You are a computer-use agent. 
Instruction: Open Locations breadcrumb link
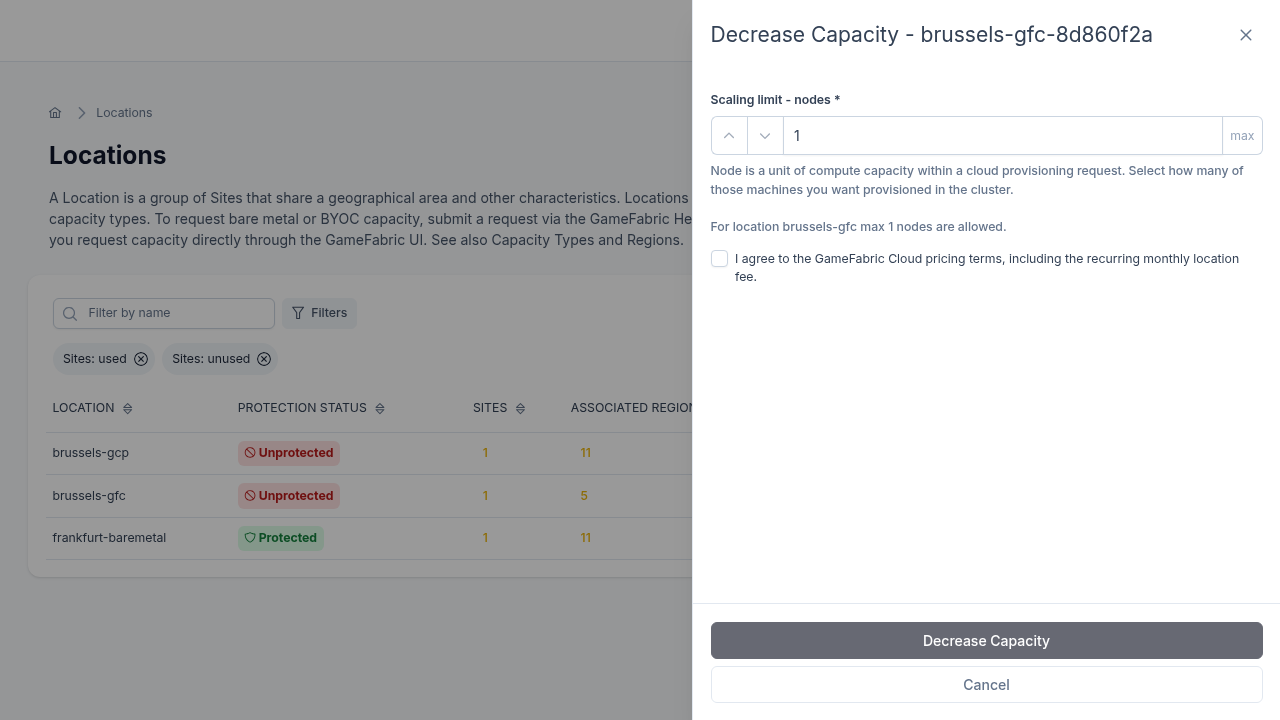coord(124,113)
